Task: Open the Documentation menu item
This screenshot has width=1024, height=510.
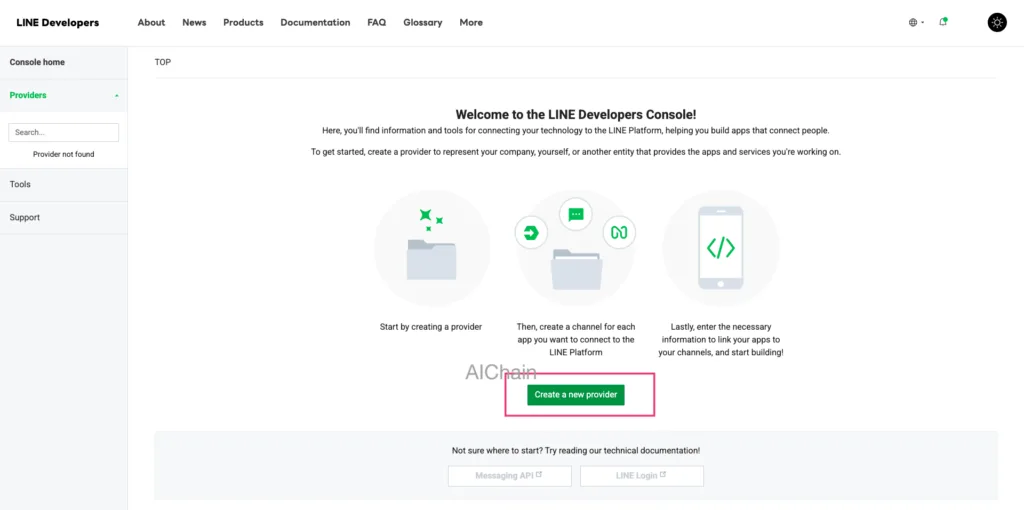Action: coord(315,22)
